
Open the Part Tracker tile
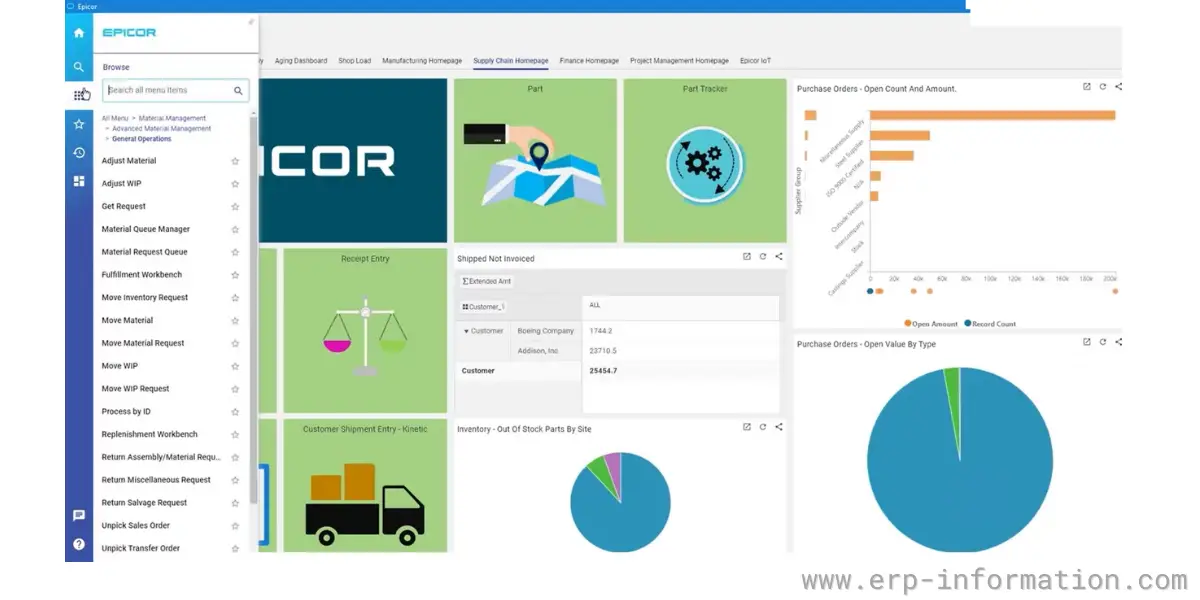click(x=705, y=160)
